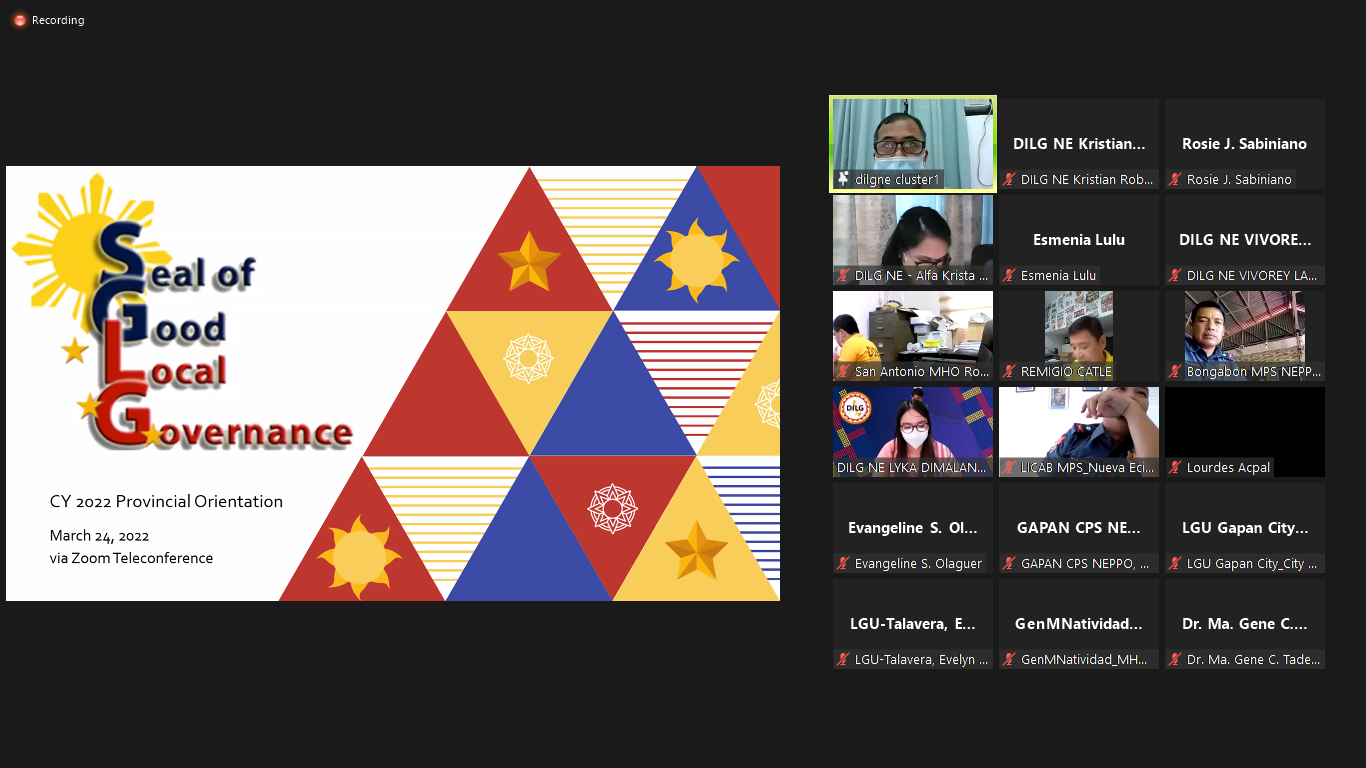1366x768 pixels.
Task: Click muted mic icon beside Lourdes Acpal
Action: tap(1175, 468)
